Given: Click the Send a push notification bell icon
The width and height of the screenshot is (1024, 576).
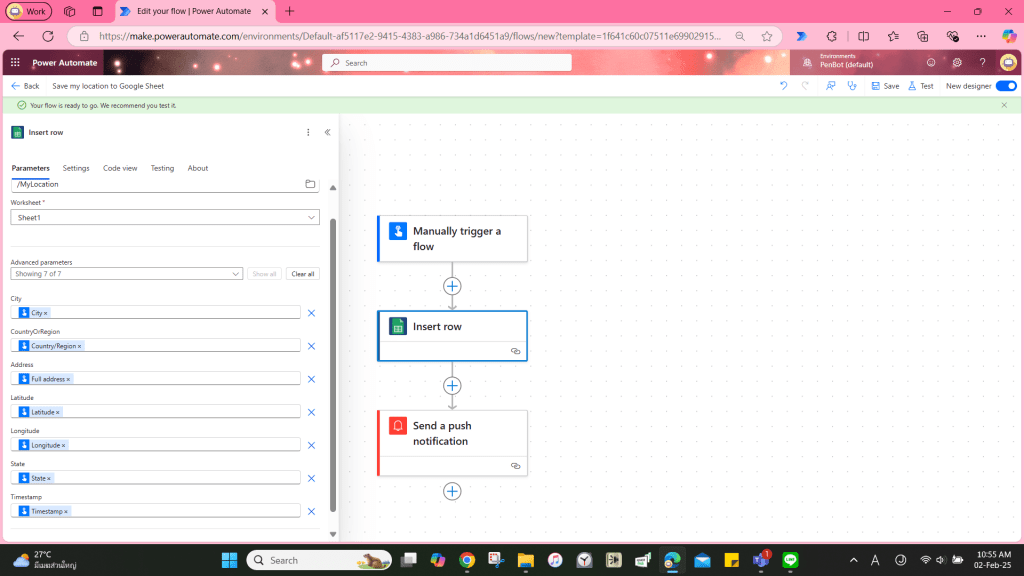Looking at the screenshot, I should 398,426.
